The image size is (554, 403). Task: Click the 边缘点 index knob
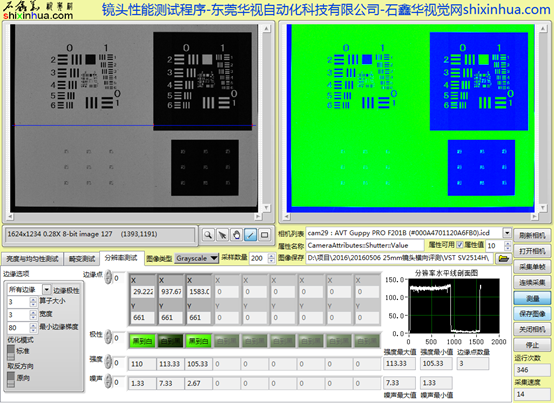108,278
